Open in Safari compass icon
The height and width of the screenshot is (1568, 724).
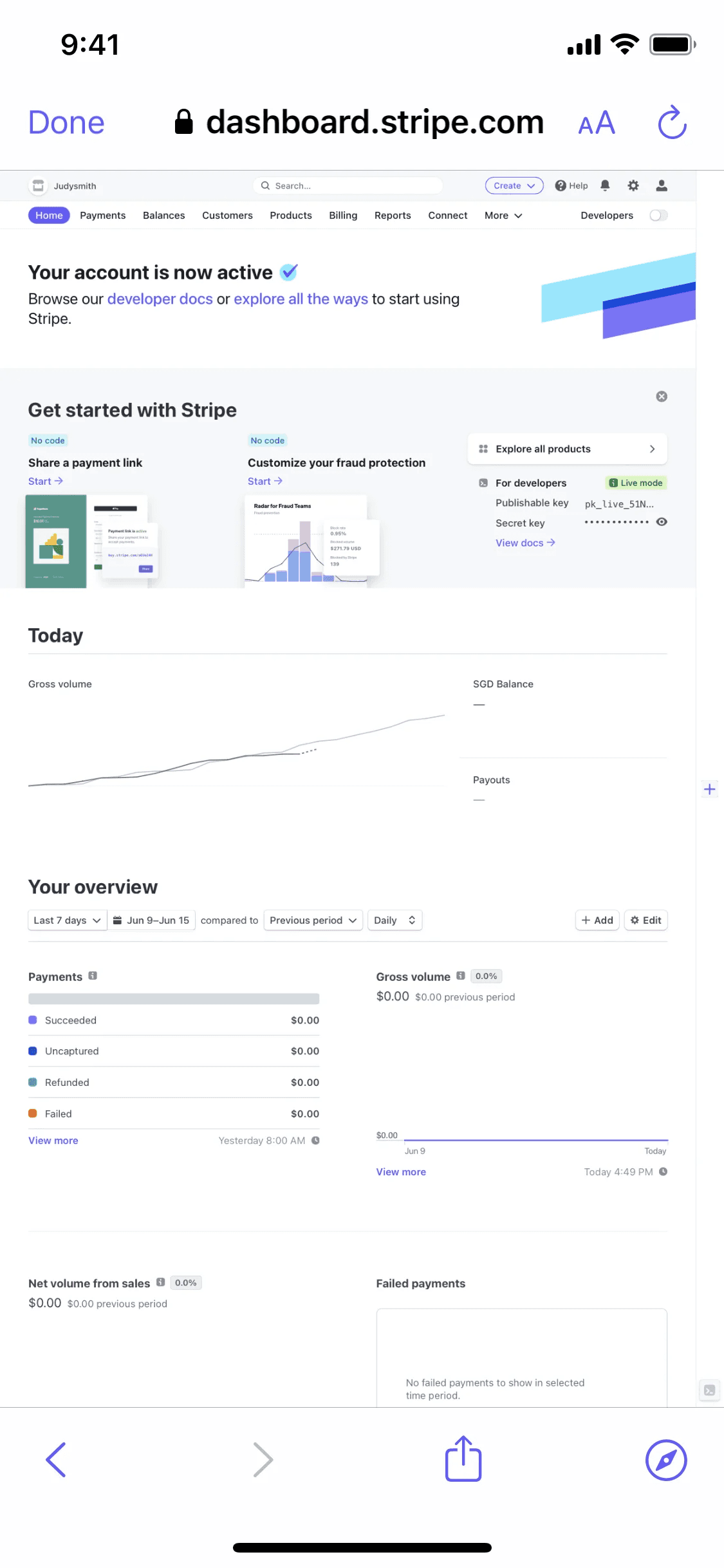point(666,1460)
